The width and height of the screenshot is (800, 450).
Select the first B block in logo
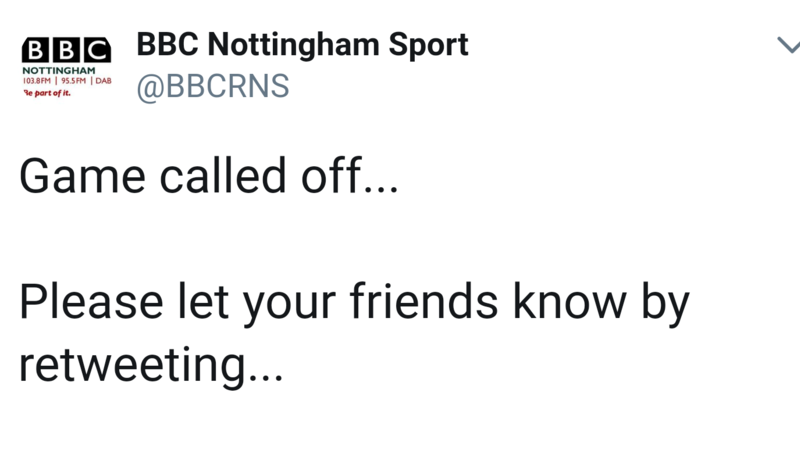[35, 50]
